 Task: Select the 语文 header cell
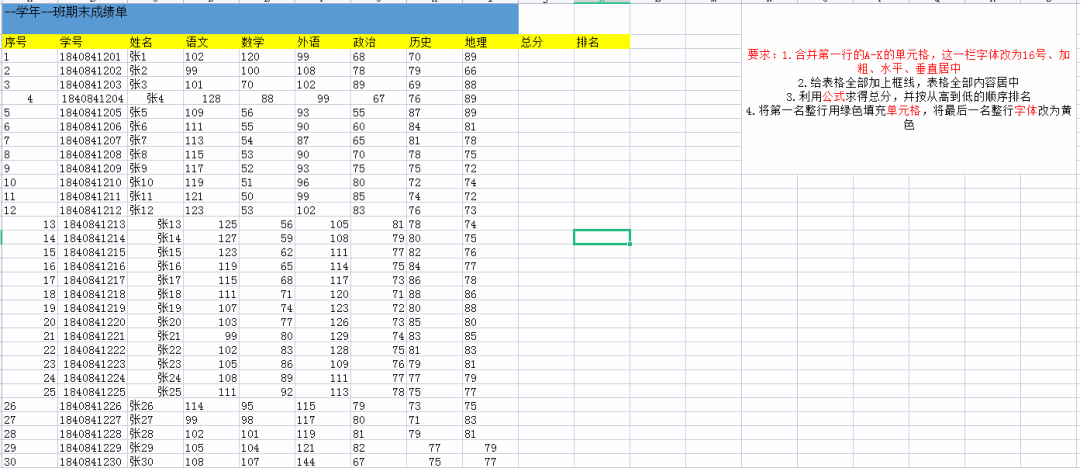click(209, 42)
